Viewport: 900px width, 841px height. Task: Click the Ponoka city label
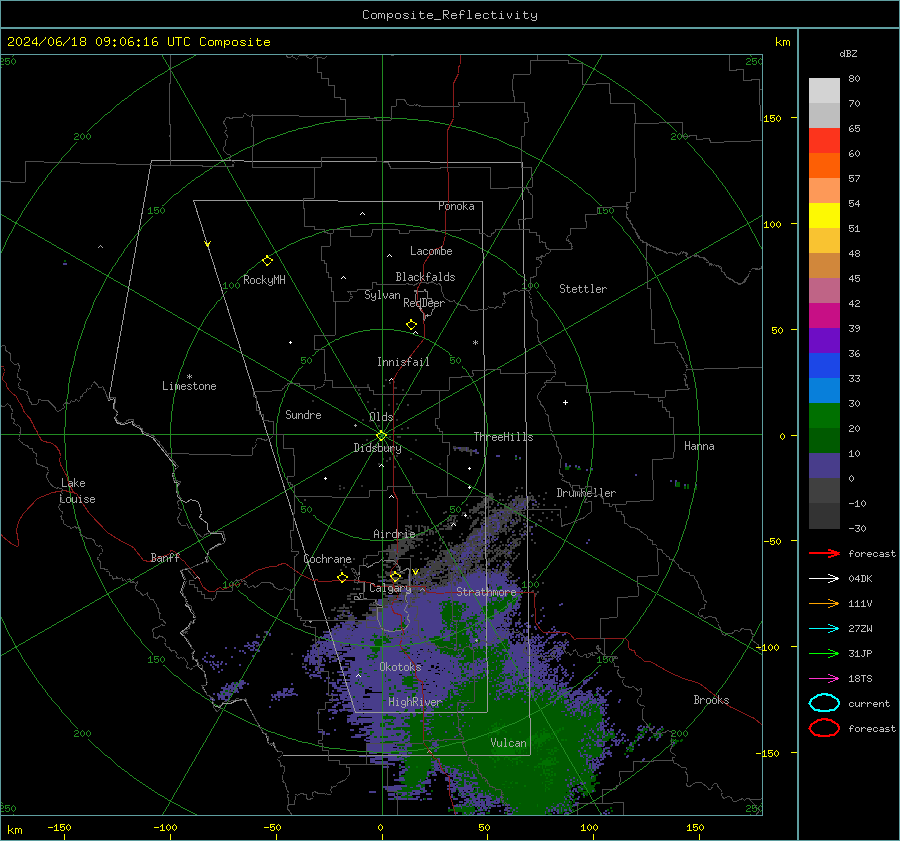(456, 206)
